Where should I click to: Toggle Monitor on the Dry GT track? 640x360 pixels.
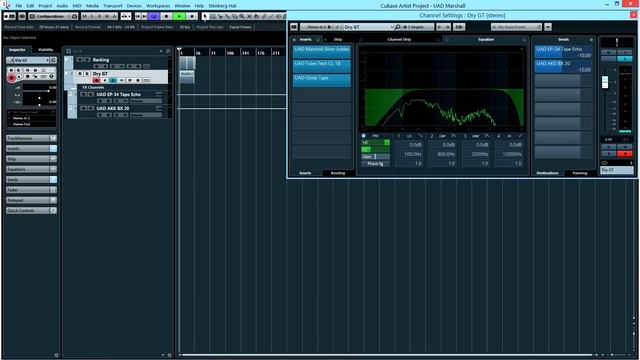[104, 80]
